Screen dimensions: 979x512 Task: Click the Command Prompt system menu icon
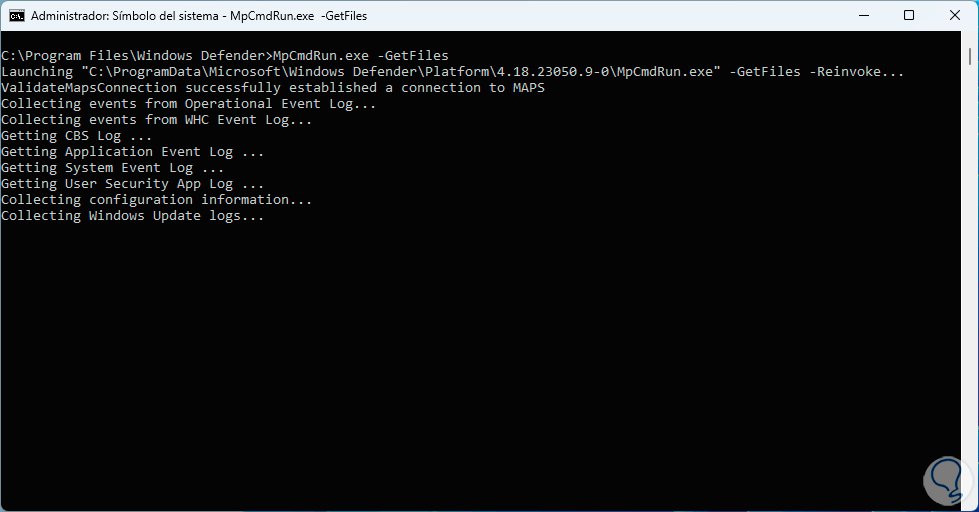16,16
